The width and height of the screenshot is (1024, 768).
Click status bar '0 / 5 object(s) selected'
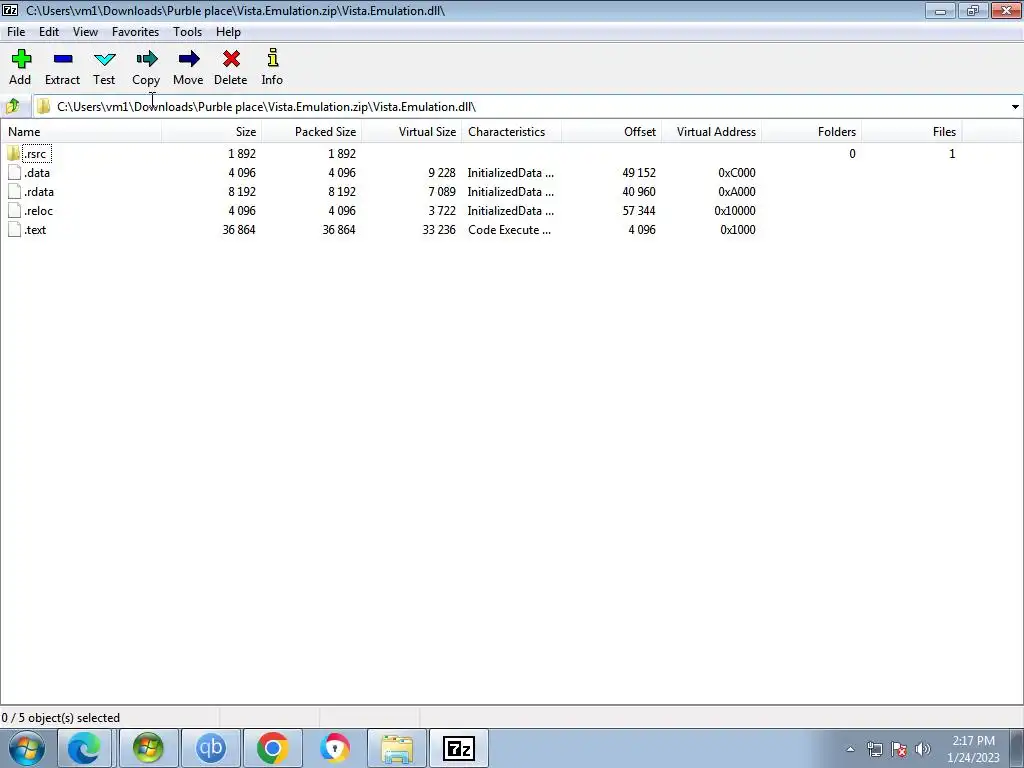pos(61,718)
